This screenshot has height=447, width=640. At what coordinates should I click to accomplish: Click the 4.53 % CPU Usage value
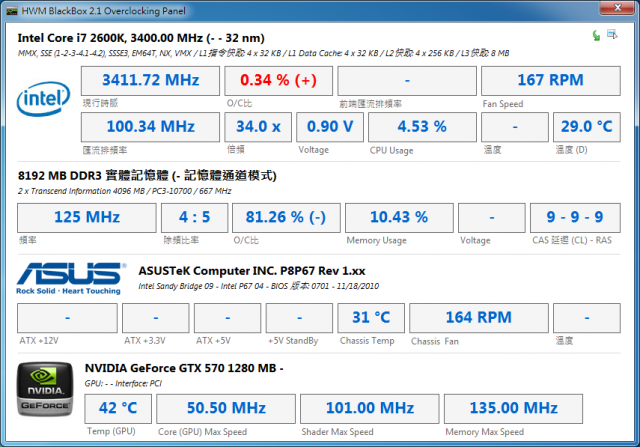click(x=422, y=127)
